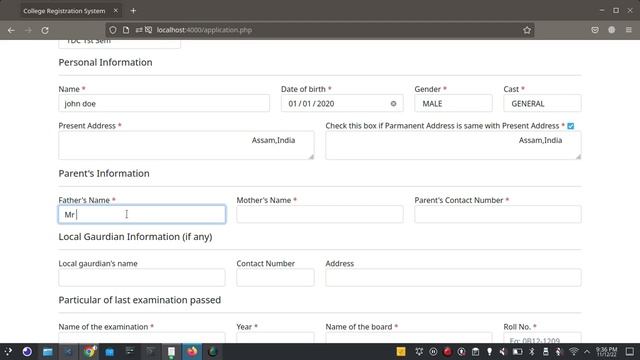Image resolution: width=640 pixels, height=360 pixels.
Task: Click the Permanent Address text area
Action: click(x=453, y=145)
